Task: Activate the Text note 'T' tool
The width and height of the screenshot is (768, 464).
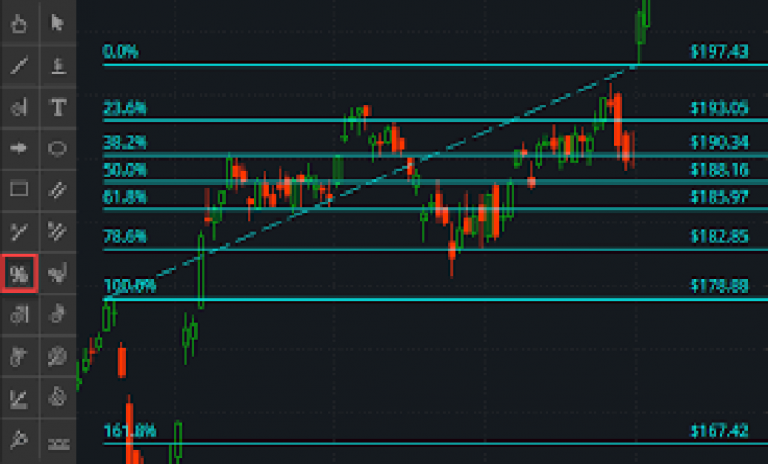Action: [x=57, y=107]
